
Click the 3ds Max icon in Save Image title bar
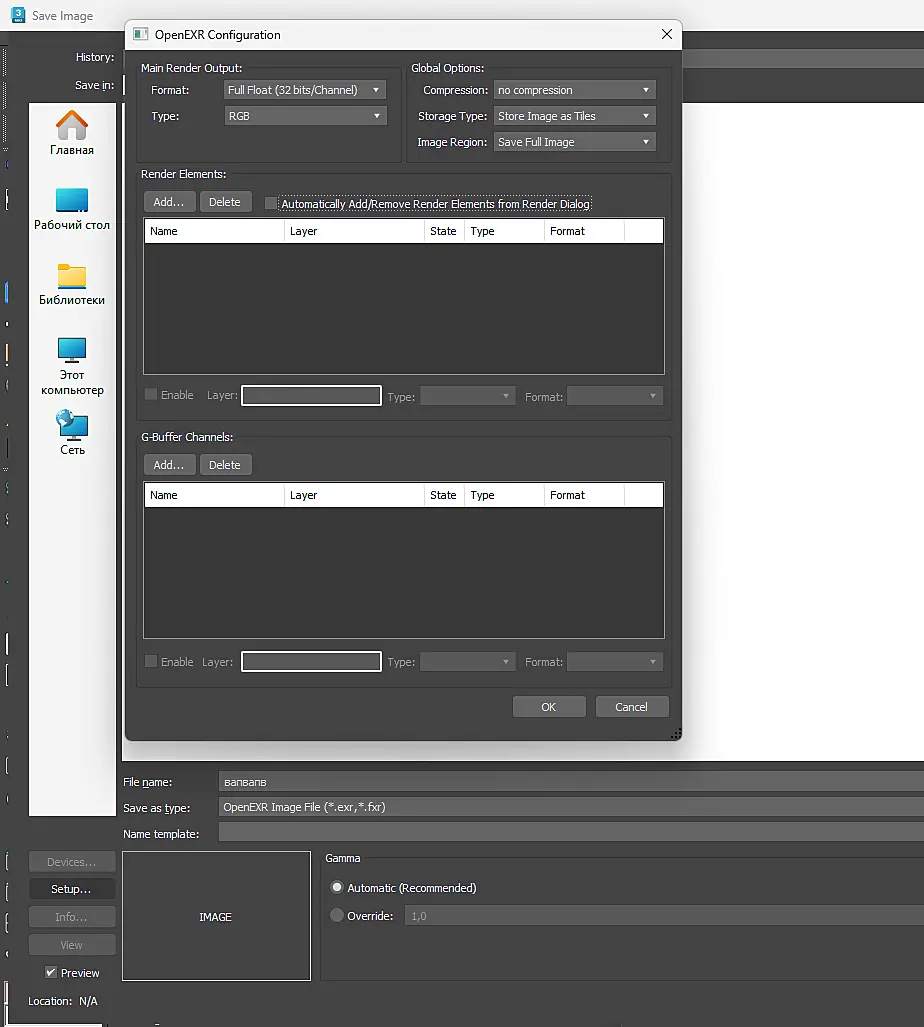(18, 15)
